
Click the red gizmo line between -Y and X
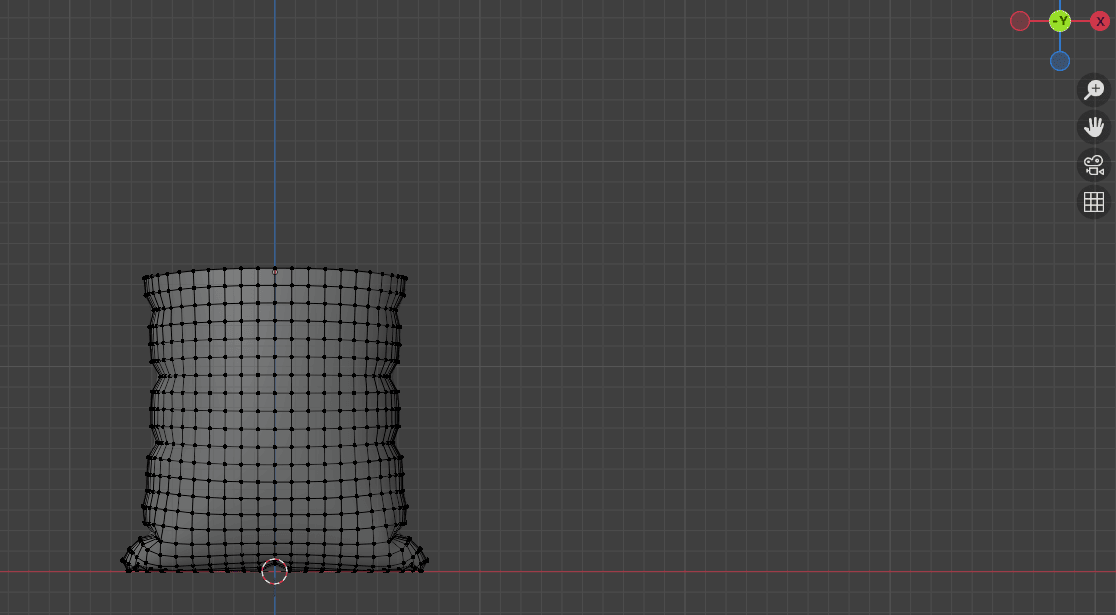[x=1081, y=21]
